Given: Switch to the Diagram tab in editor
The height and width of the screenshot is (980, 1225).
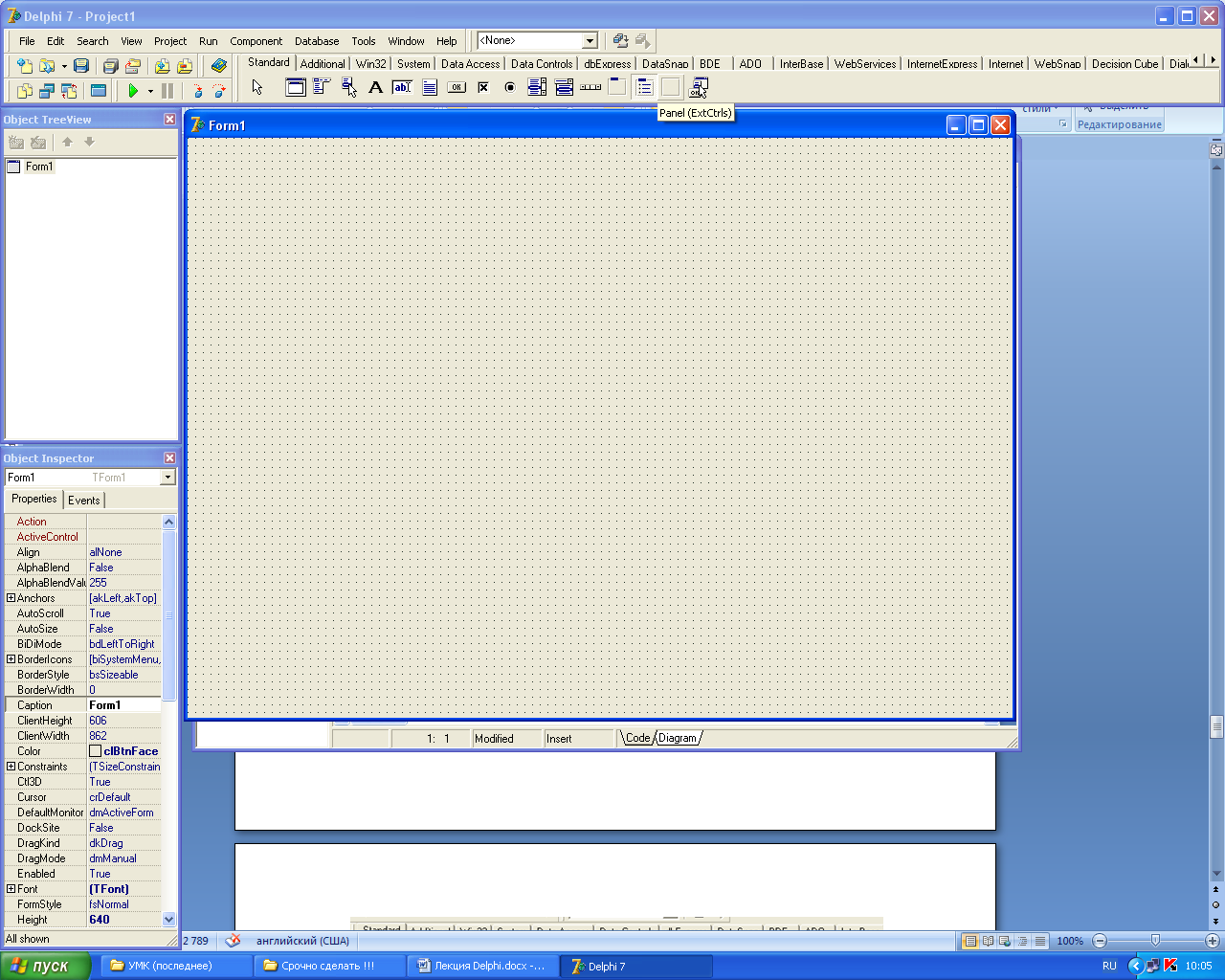Looking at the screenshot, I should point(678,738).
